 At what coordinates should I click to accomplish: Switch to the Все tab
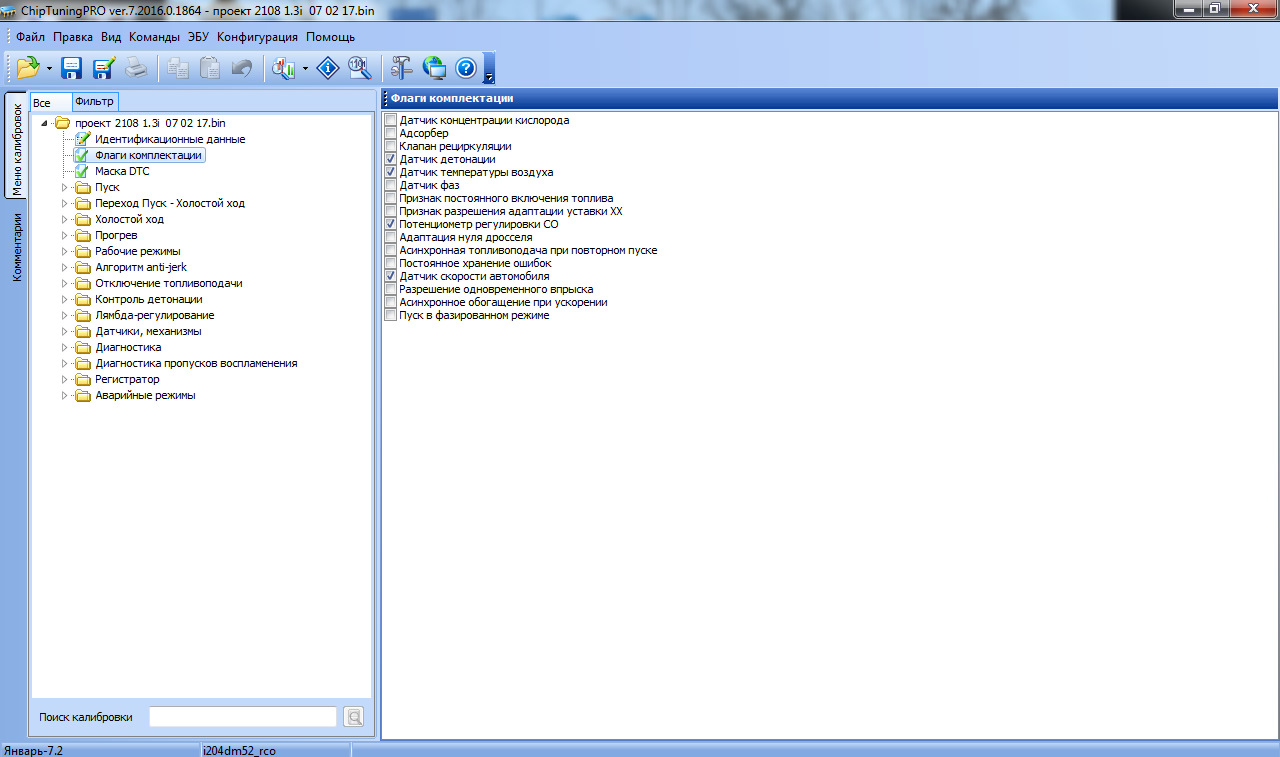pyautogui.click(x=50, y=102)
